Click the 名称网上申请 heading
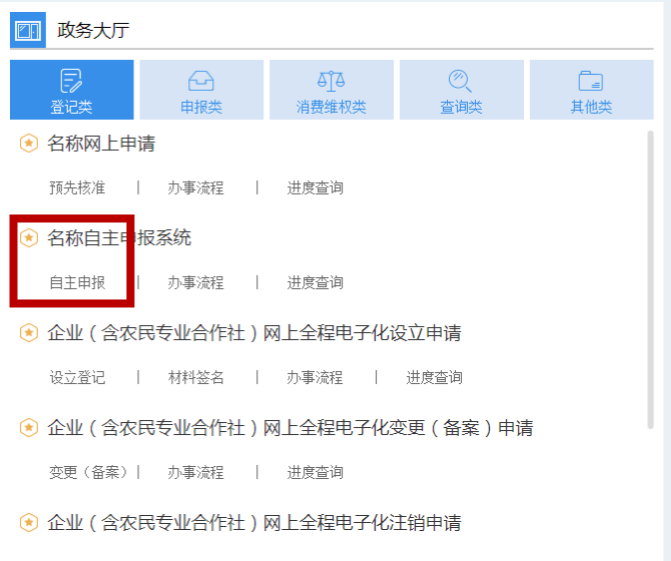Screen dimensions: 671x561 point(101,143)
